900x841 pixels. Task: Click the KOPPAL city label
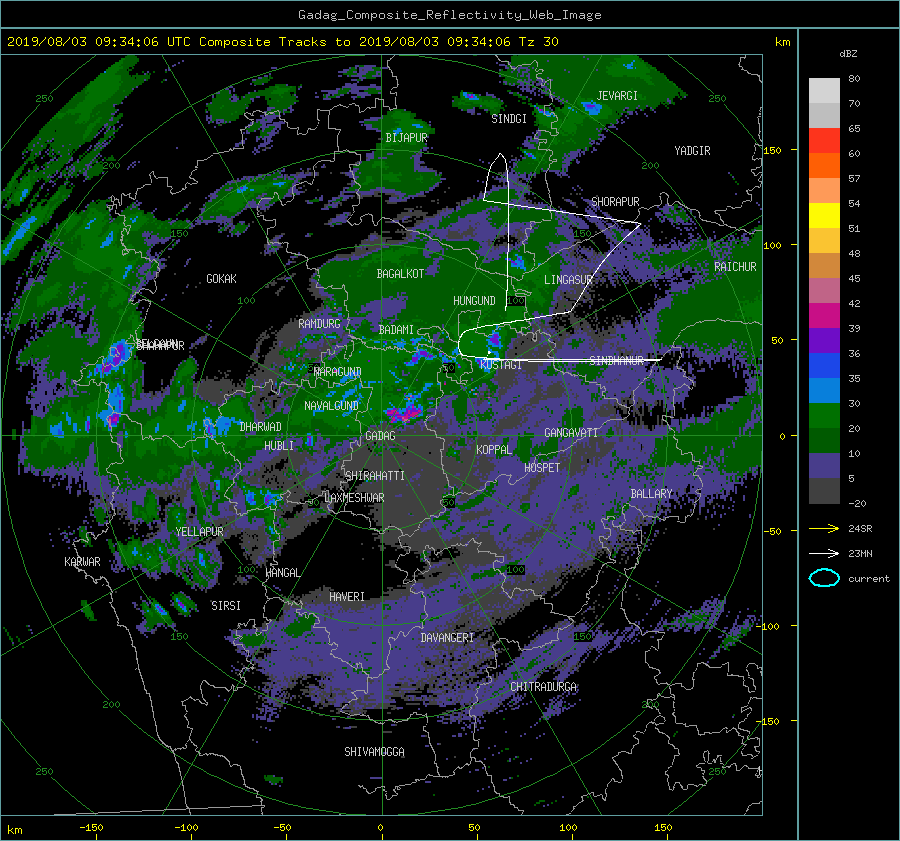pos(494,450)
